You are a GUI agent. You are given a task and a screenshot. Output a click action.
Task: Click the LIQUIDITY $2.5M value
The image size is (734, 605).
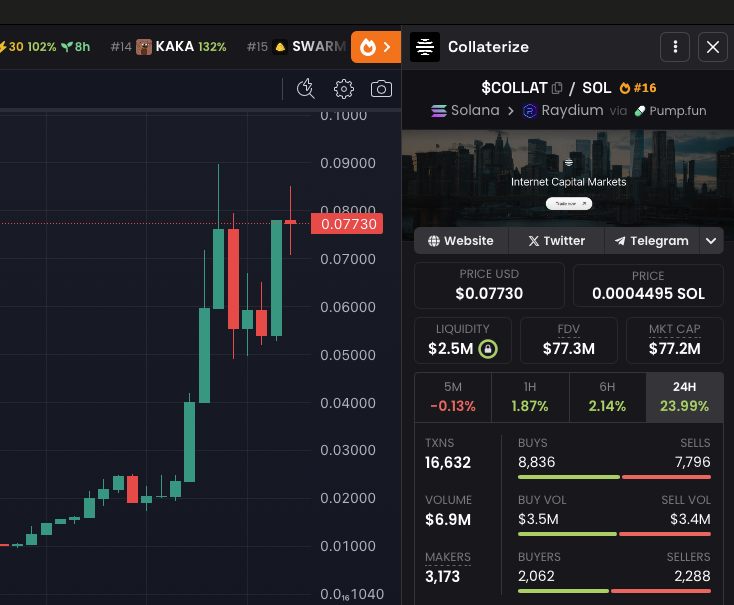[x=451, y=349]
